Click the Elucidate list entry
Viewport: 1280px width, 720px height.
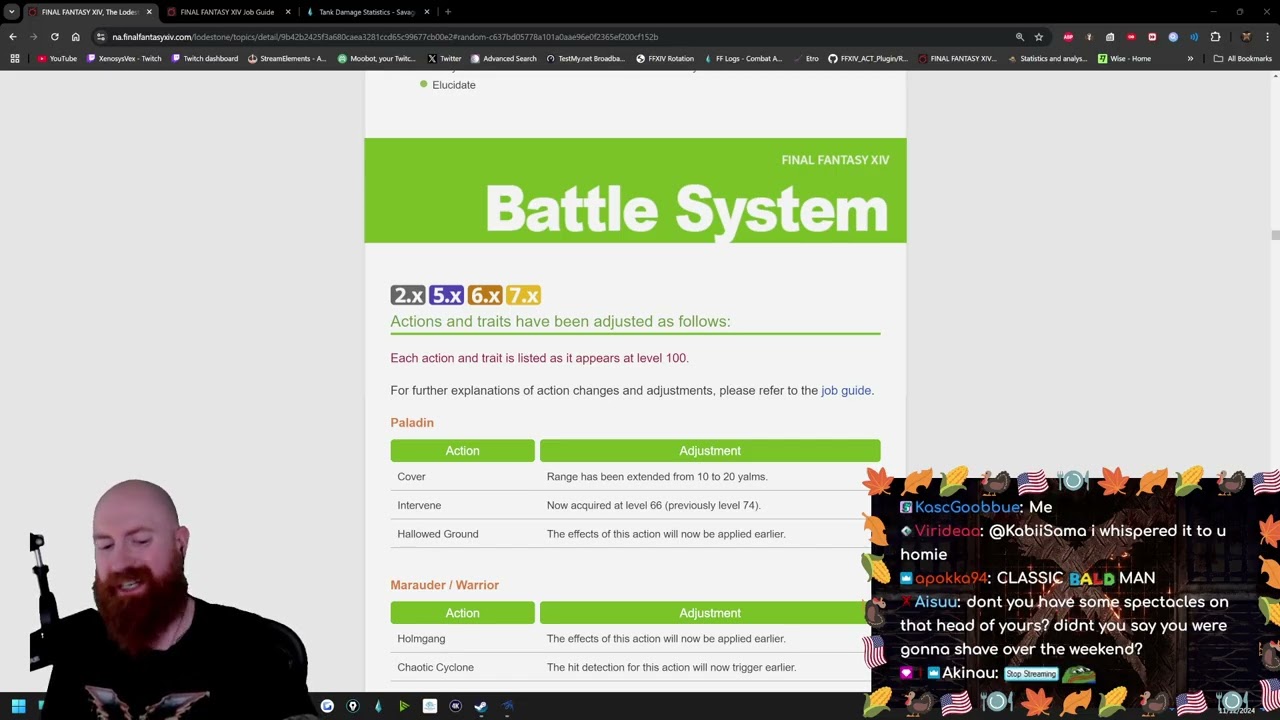(x=454, y=85)
